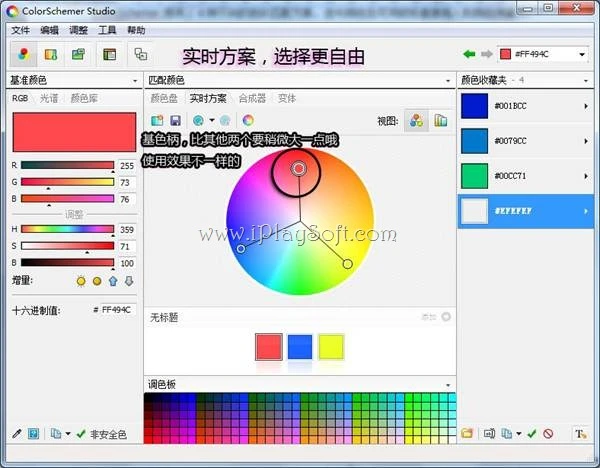Viewport: 600px width, 468px height.
Task: Click the G channel slider
Action: [x=67, y=182]
